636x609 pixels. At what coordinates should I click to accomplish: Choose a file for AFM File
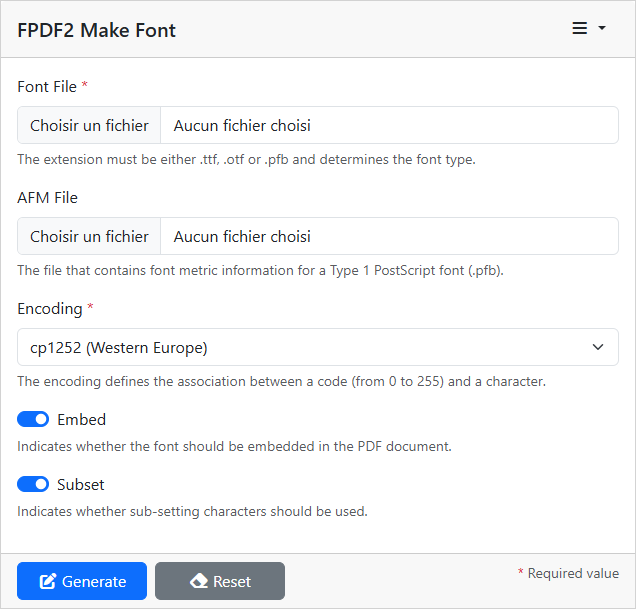[x=89, y=236]
